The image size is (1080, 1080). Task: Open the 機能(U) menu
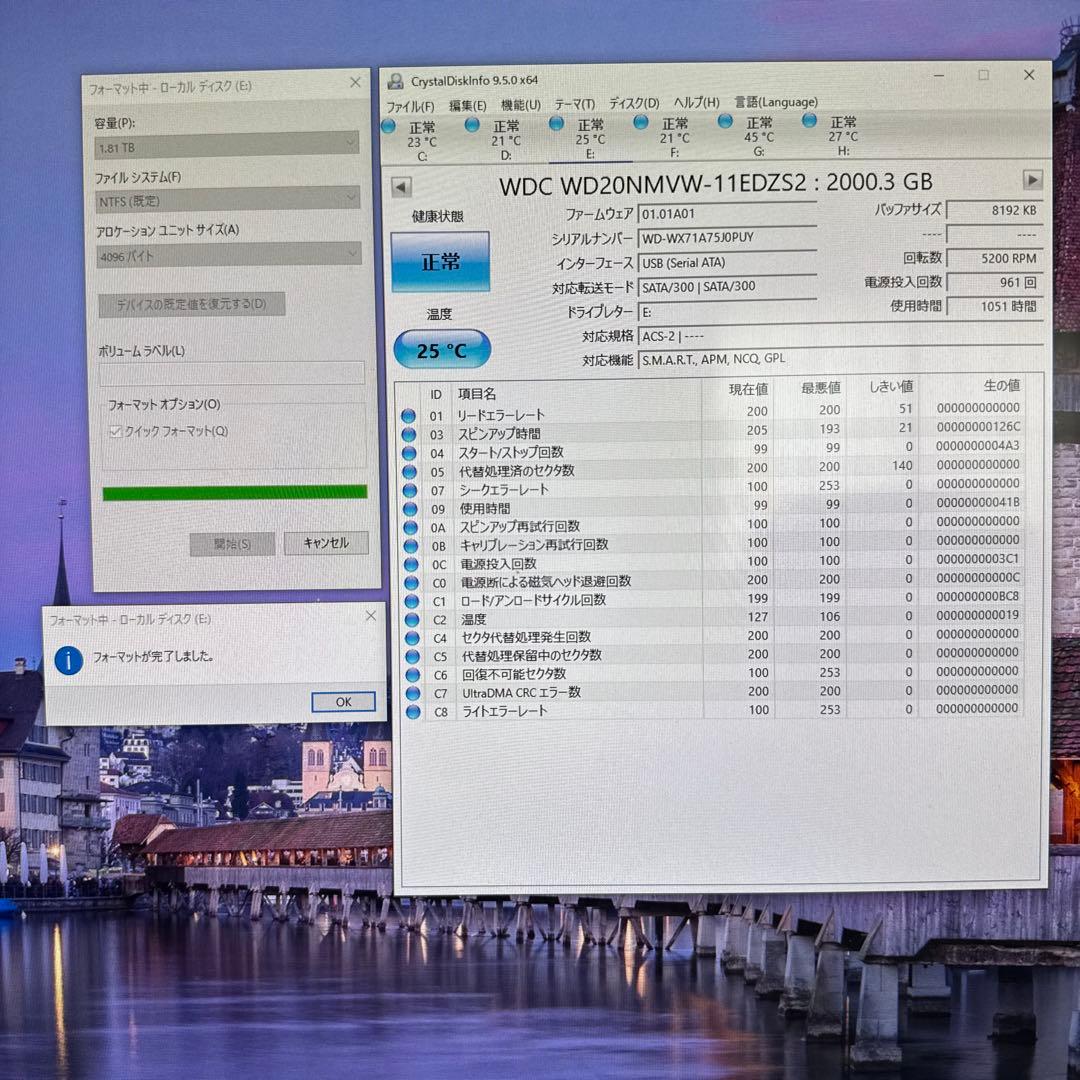[x=521, y=105]
